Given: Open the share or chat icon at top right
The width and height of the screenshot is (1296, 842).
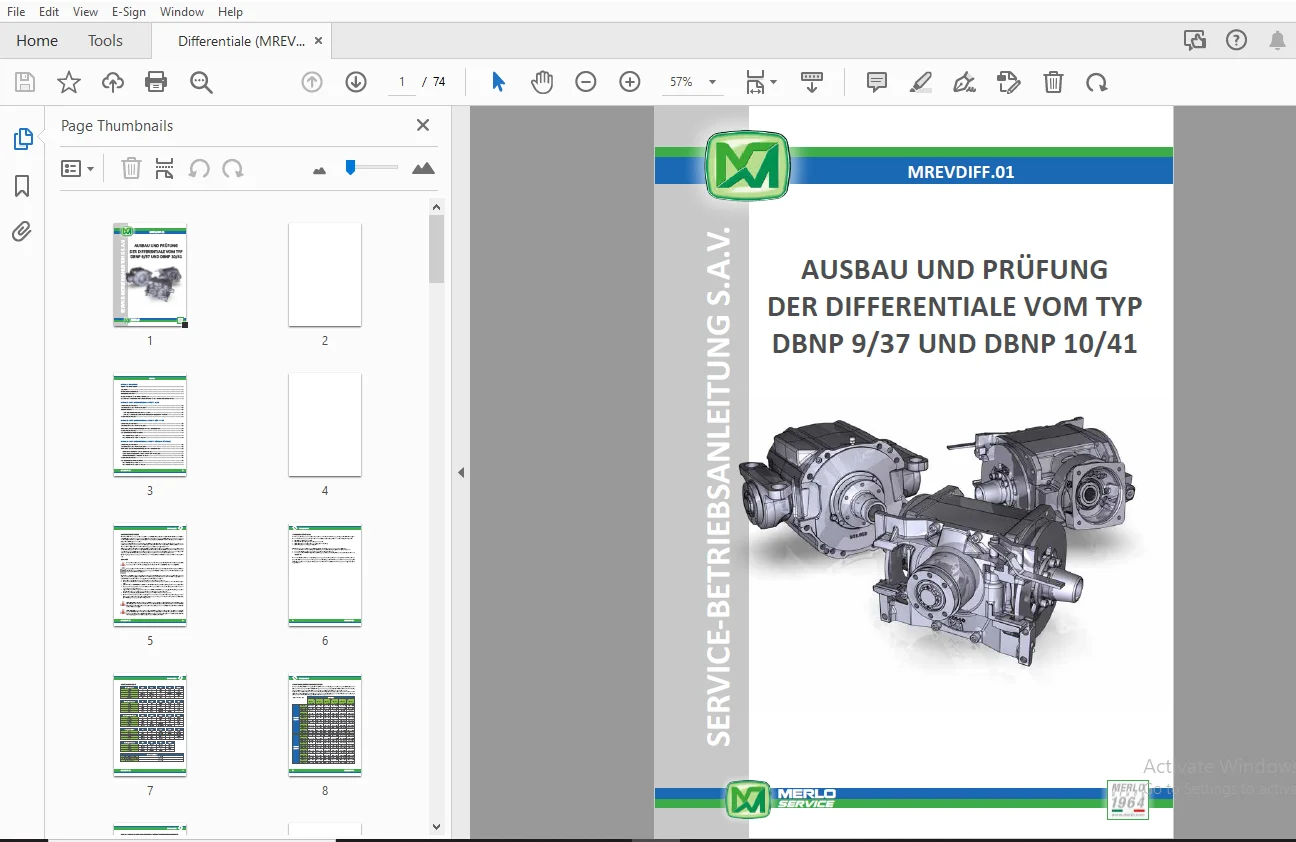Looking at the screenshot, I should (1194, 40).
